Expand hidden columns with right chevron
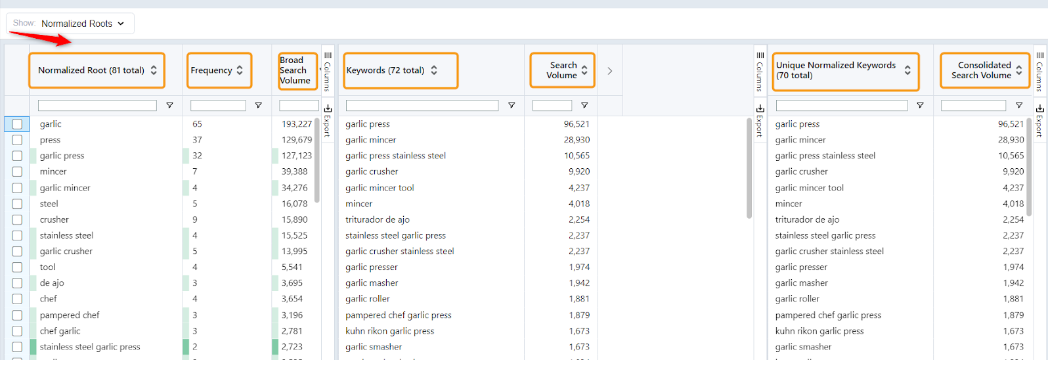The width and height of the screenshot is (1049, 376). [609, 70]
